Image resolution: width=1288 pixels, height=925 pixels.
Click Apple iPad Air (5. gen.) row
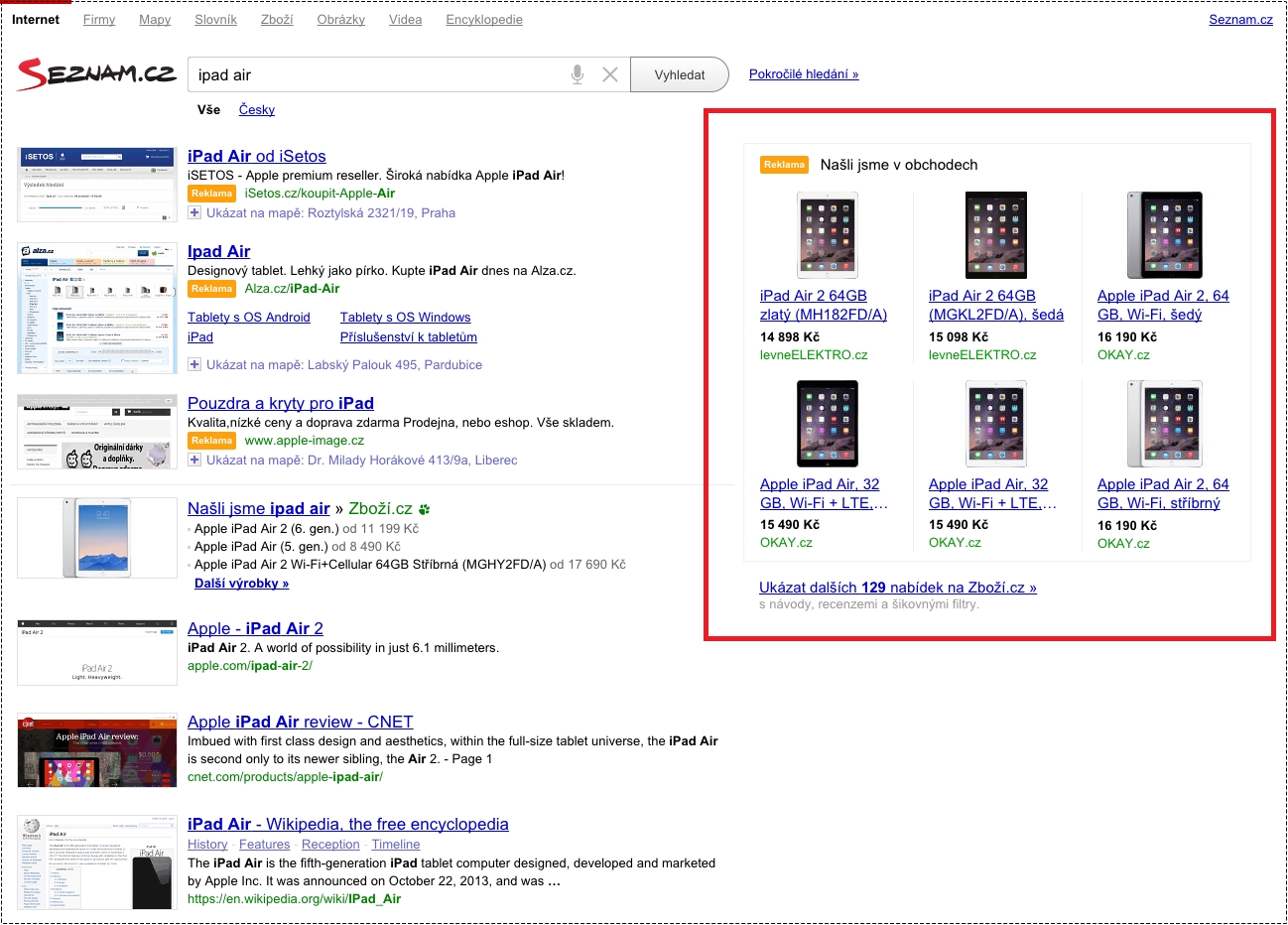click(x=298, y=547)
